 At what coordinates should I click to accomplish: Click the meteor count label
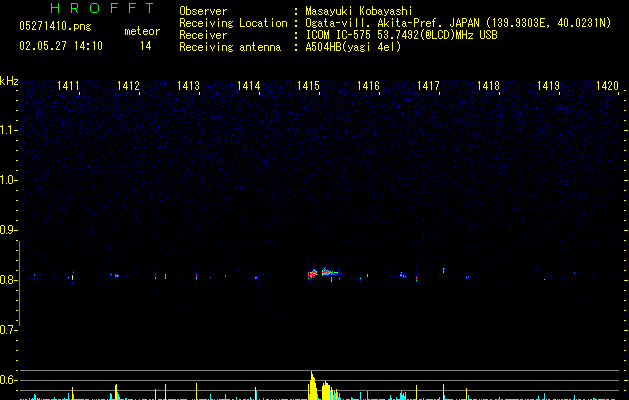142,31
